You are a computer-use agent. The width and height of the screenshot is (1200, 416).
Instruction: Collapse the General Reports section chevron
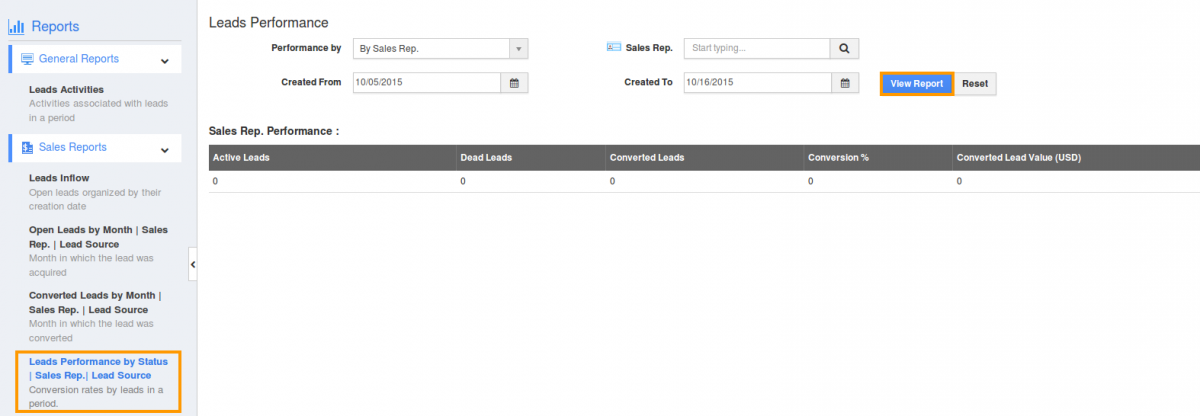pos(165,60)
